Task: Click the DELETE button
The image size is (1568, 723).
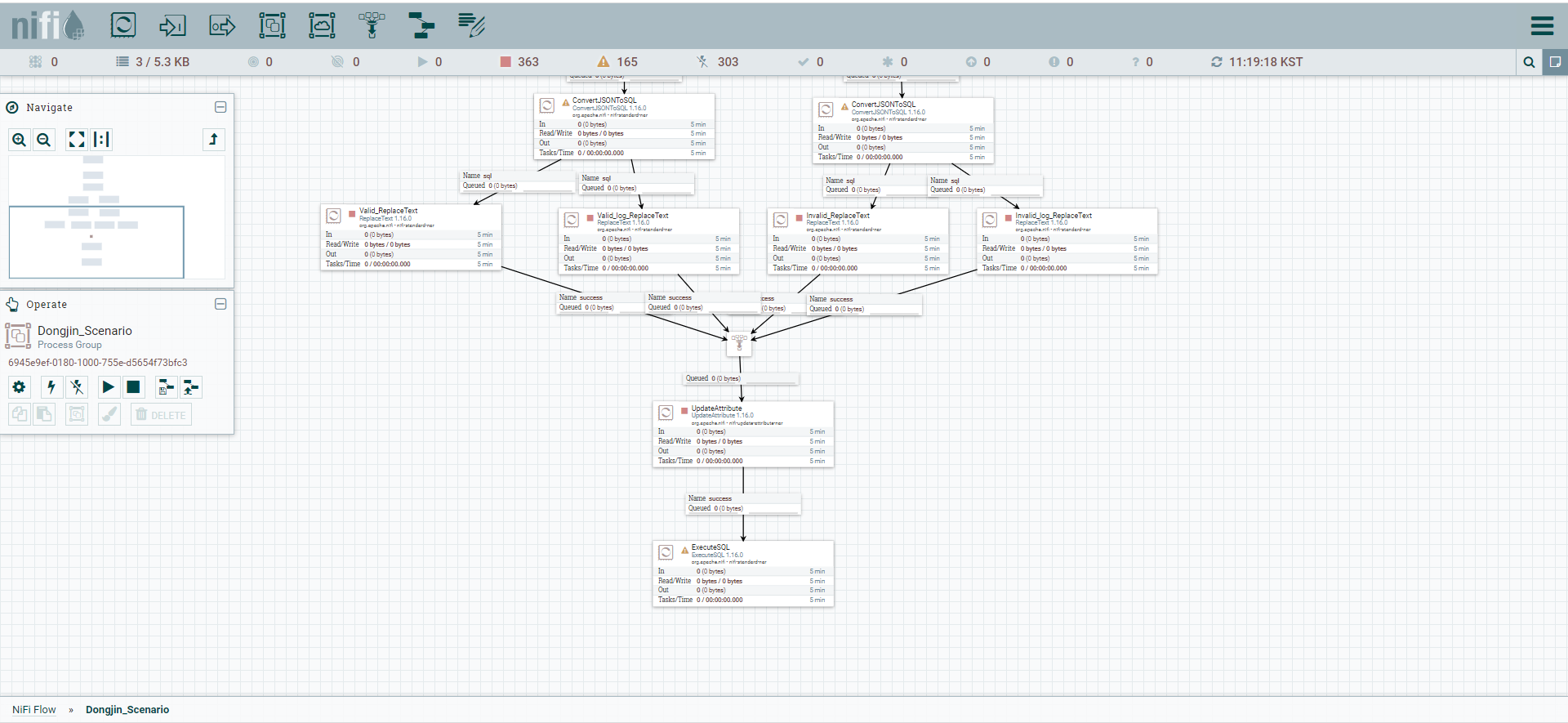Action: pyautogui.click(x=161, y=414)
